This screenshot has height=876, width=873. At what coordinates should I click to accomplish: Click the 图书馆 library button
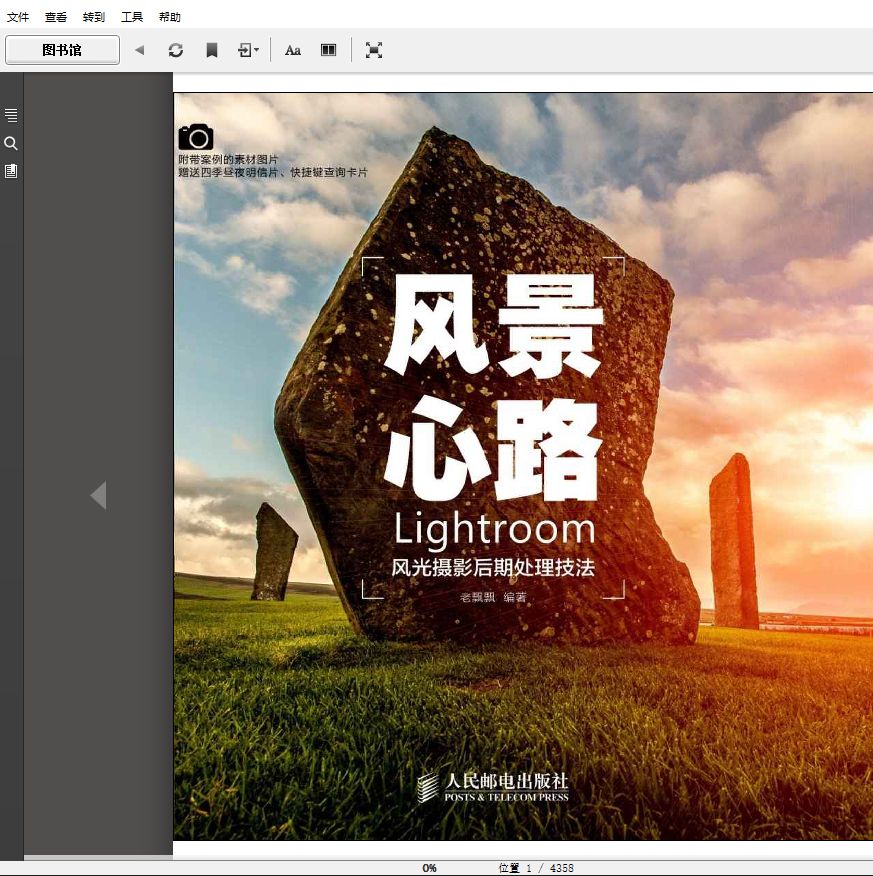coord(62,50)
